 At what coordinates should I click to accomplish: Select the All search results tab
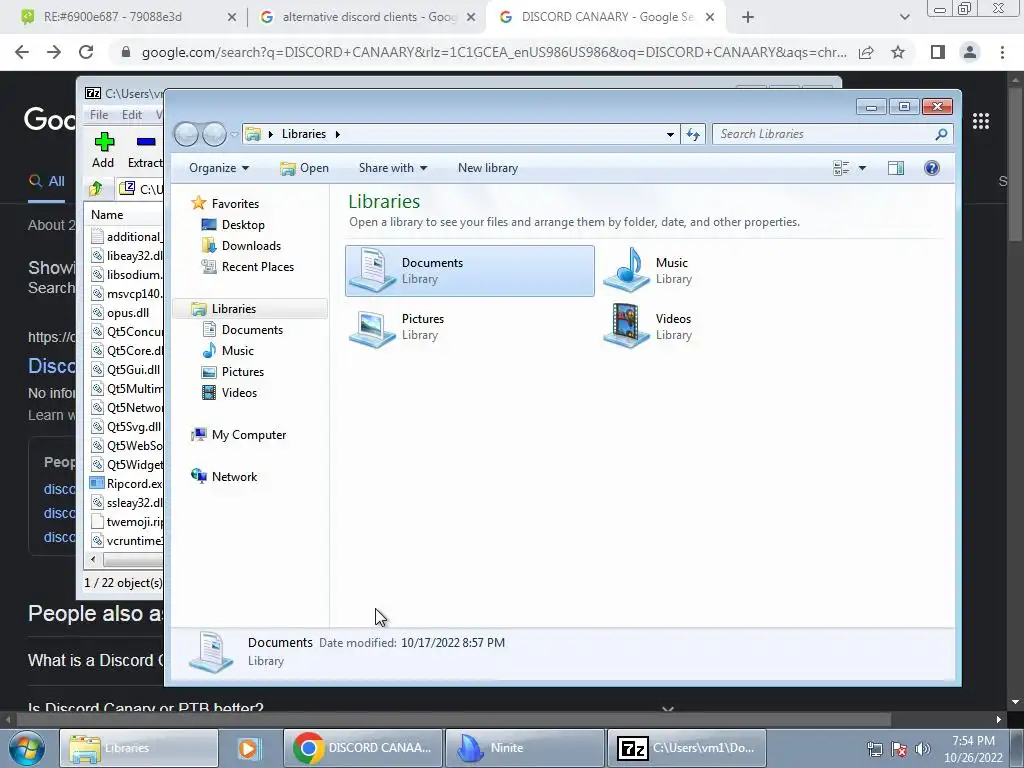(47, 182)
